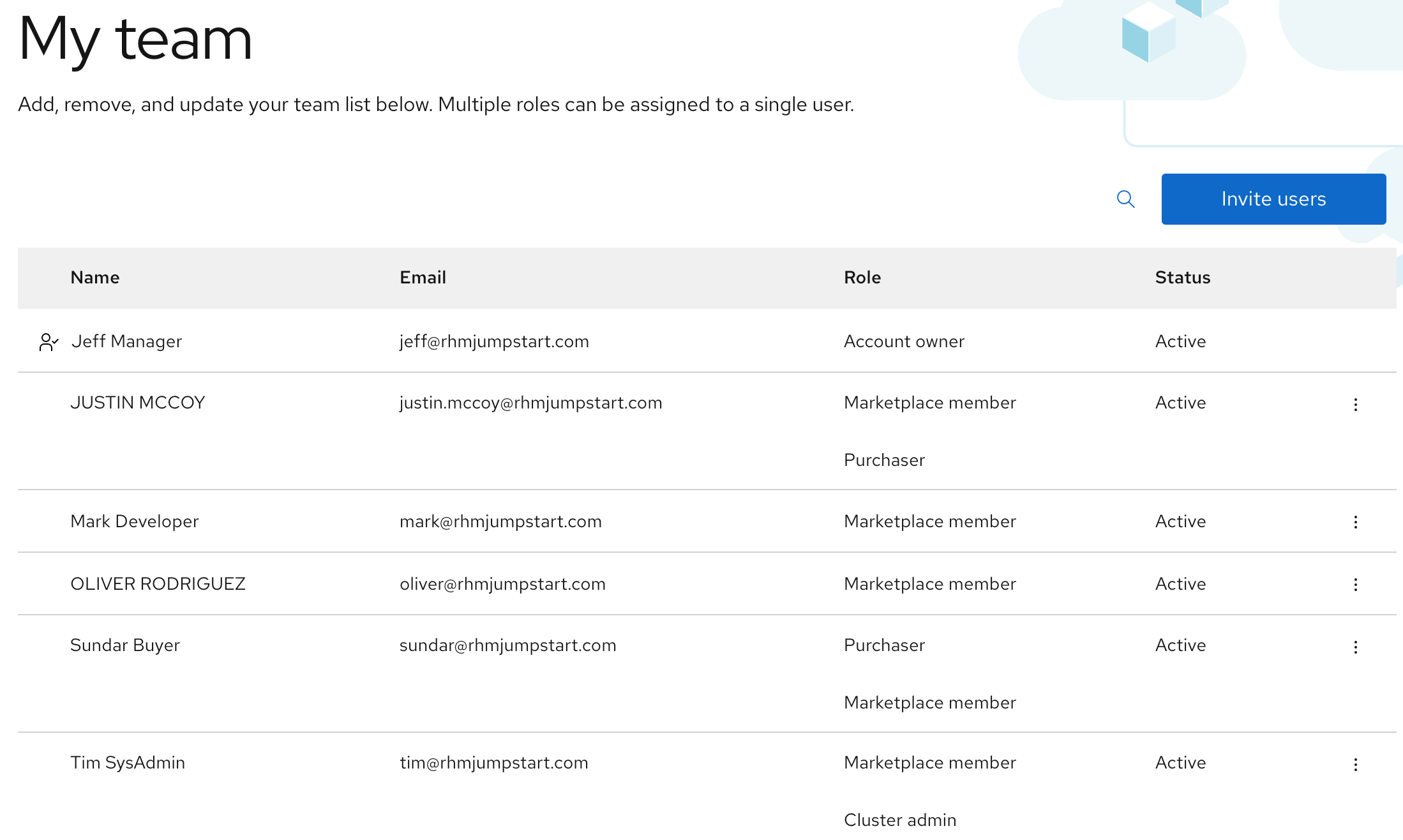
Task: Click Tim SysAdmin's Active status
Action: point(1180,763)
